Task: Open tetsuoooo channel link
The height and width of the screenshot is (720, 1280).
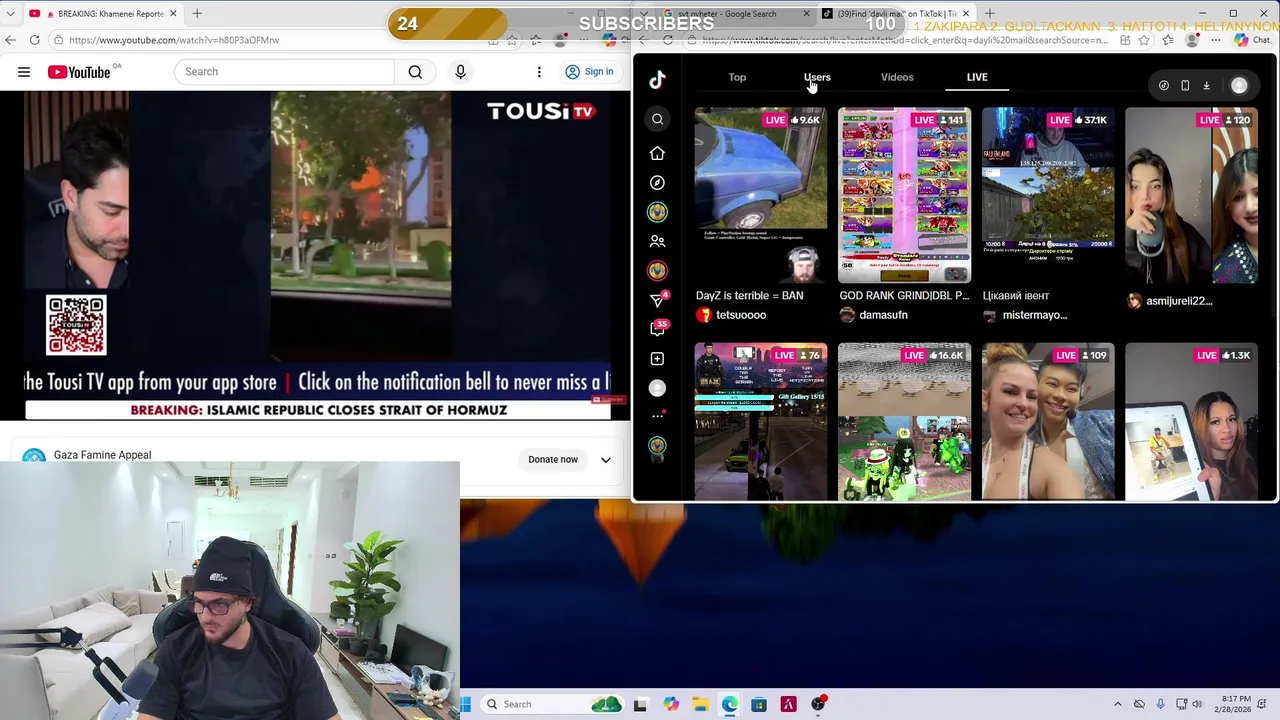Action: point(741,315)
